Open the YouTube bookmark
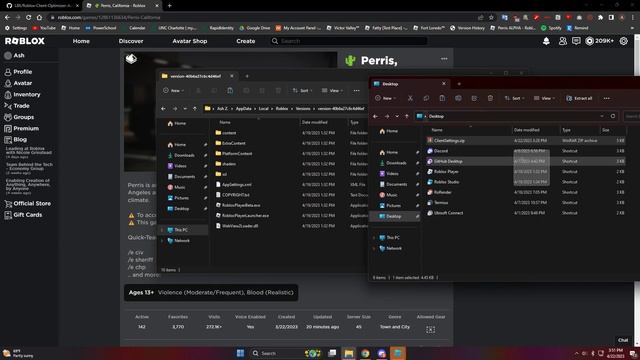This screenshot has height=360, width=640. point(44,28)
